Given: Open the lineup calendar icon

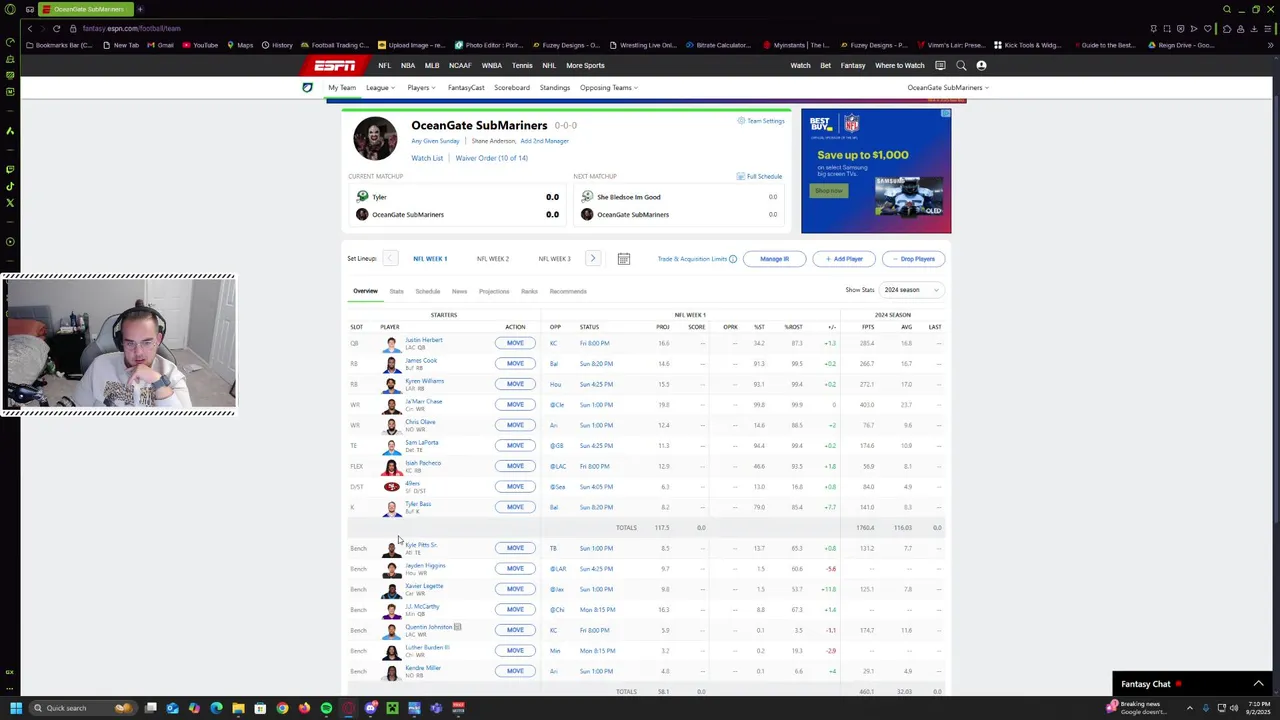Looking at the screenshot, I should pyautogui.click(x=623, y=259).
